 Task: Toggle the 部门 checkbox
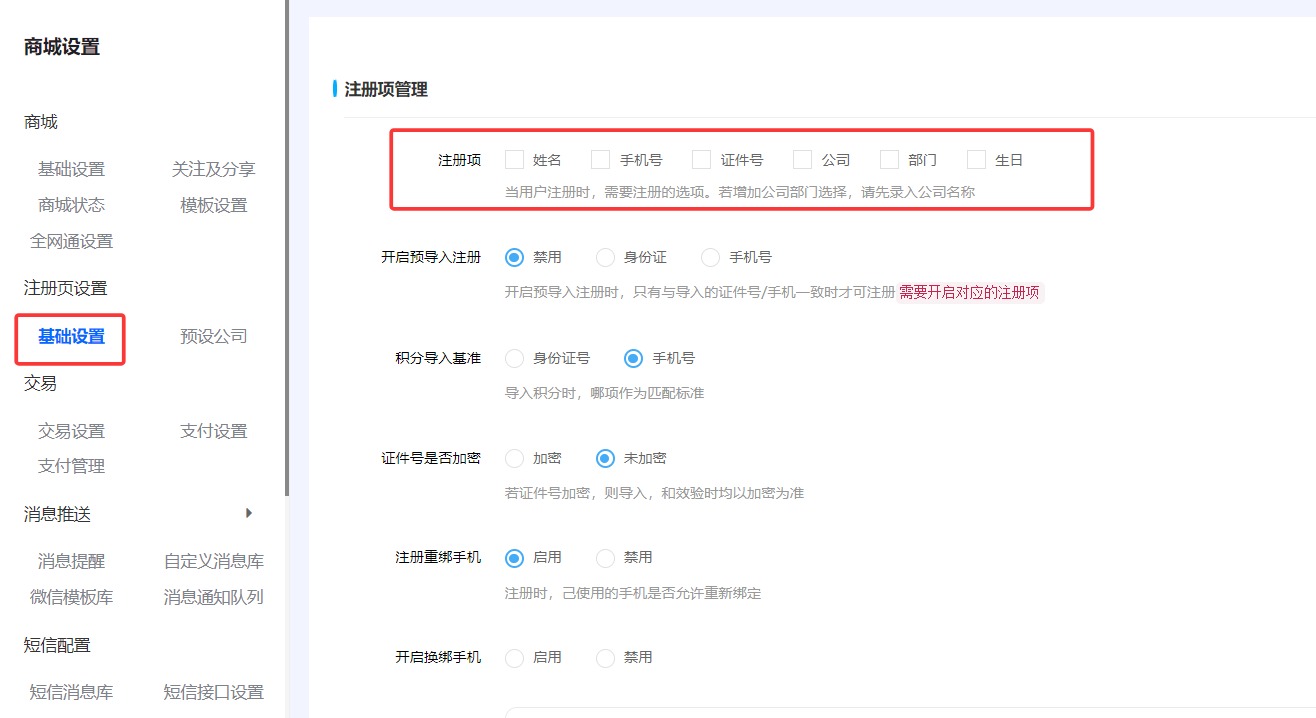click(x=890, y=160)
